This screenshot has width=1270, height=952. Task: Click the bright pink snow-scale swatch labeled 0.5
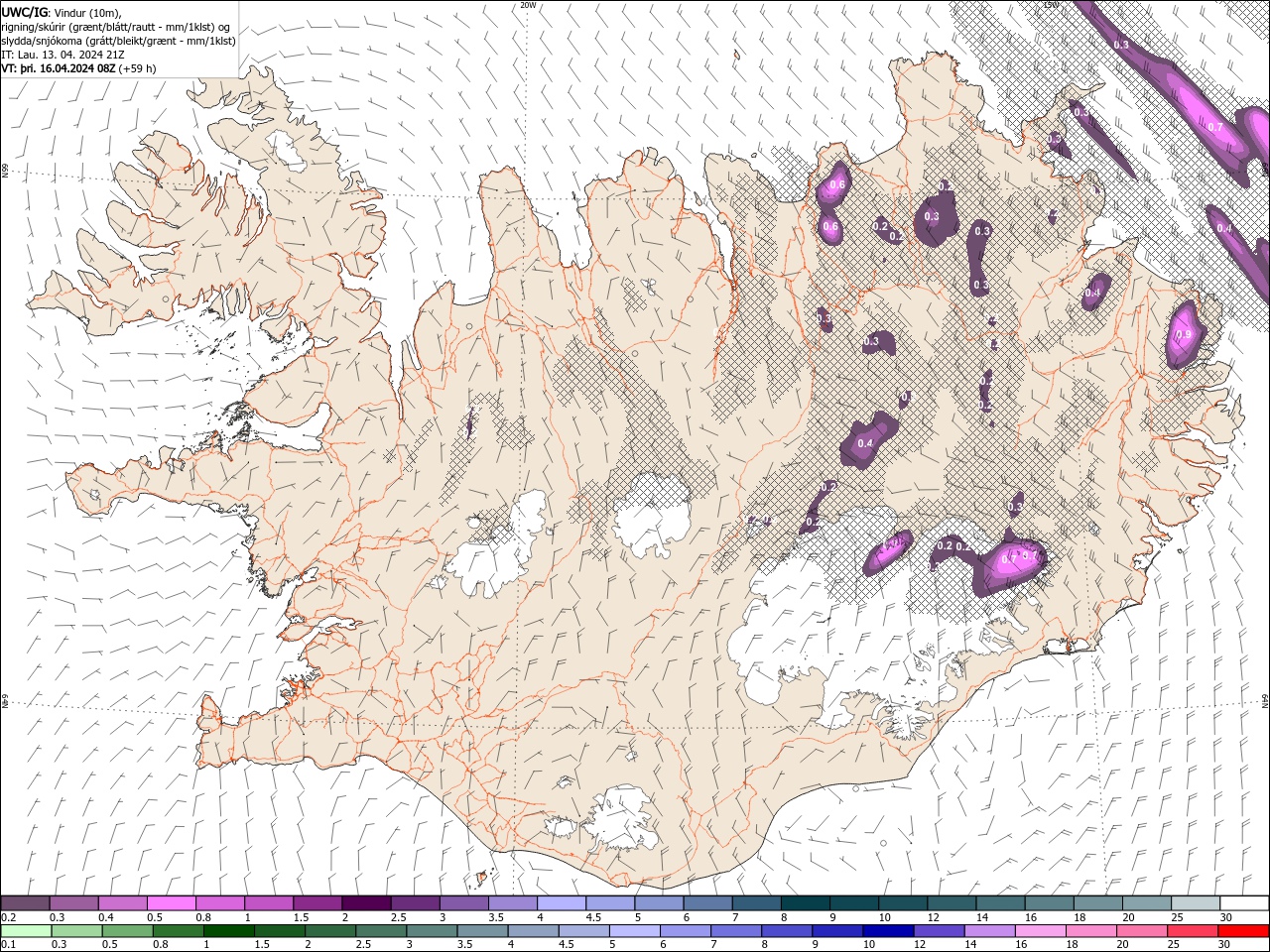[x=171, y=903]
